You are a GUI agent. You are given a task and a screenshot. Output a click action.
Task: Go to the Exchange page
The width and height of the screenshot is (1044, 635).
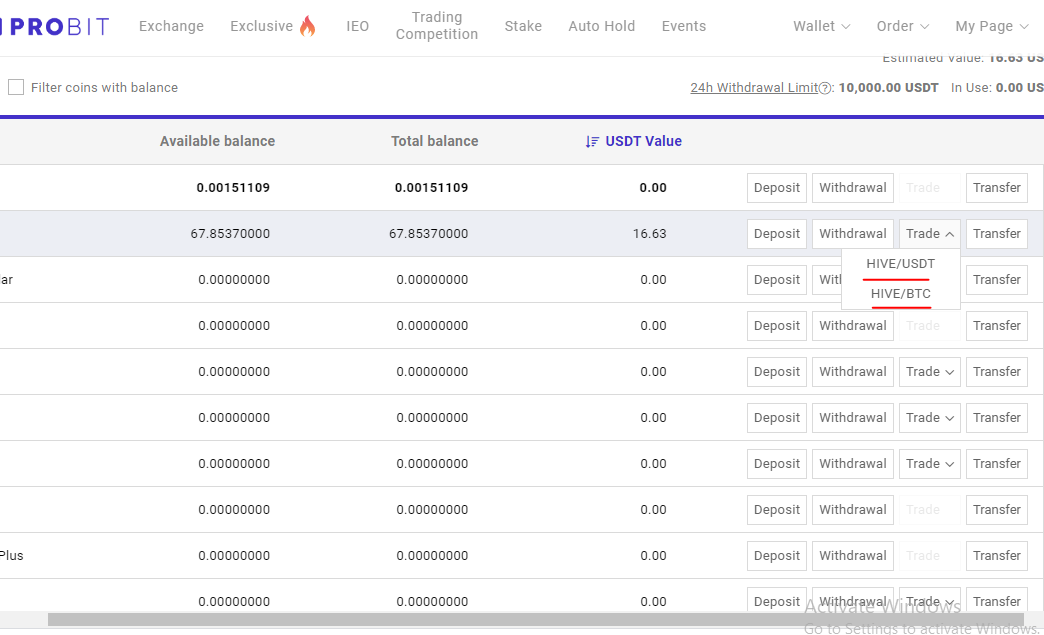[x=171, y=26]
